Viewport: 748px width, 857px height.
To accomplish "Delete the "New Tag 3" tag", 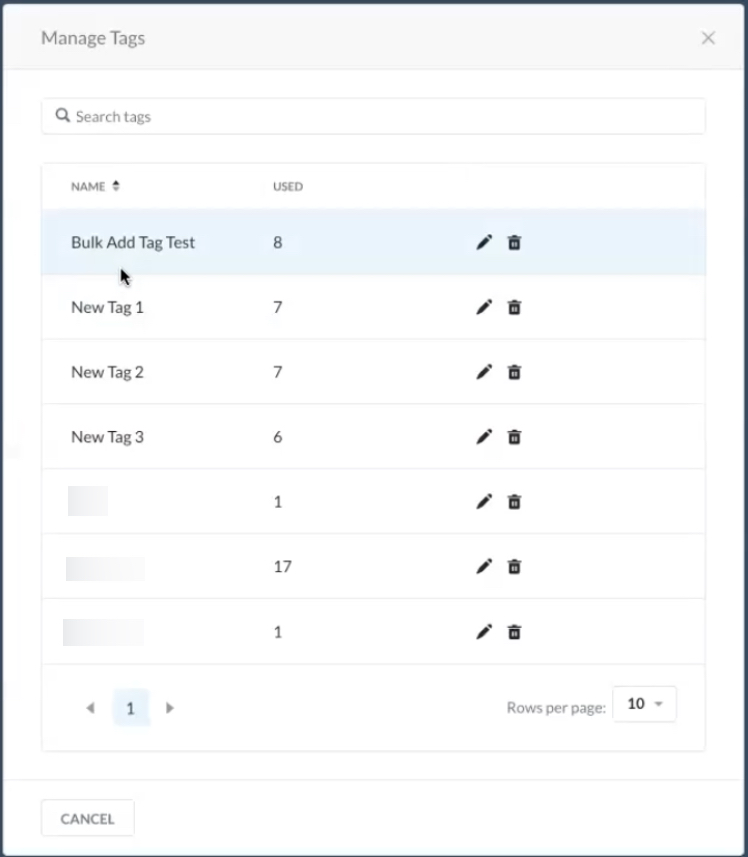I will (x=514, y=436).
